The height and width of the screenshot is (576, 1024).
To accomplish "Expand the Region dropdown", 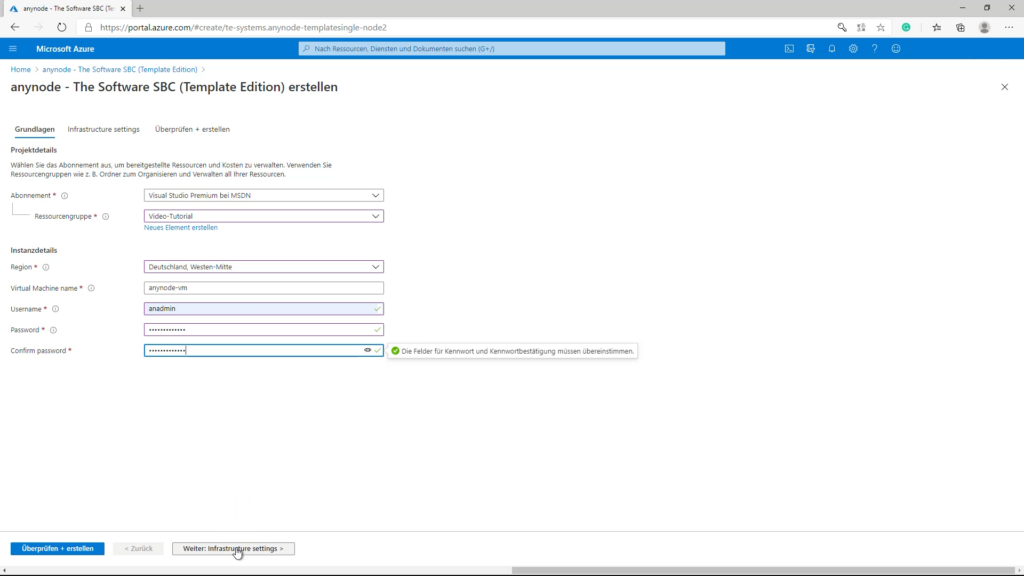I will 264,267.
